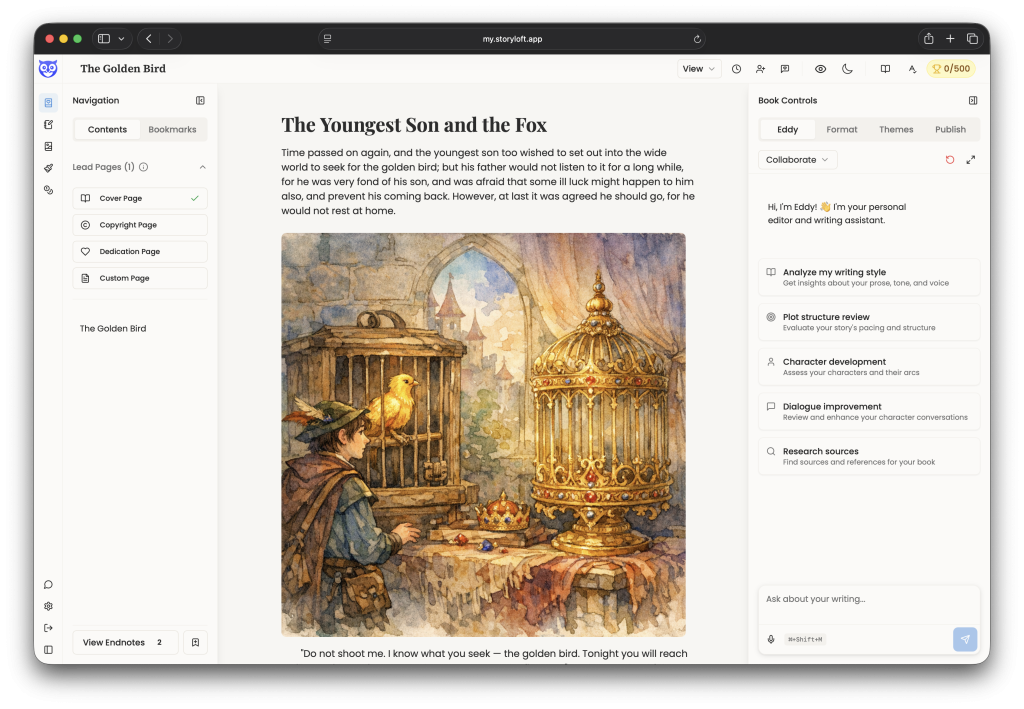
Task: Expand the Eddy chat panel
Action: [x=971, y=160]
